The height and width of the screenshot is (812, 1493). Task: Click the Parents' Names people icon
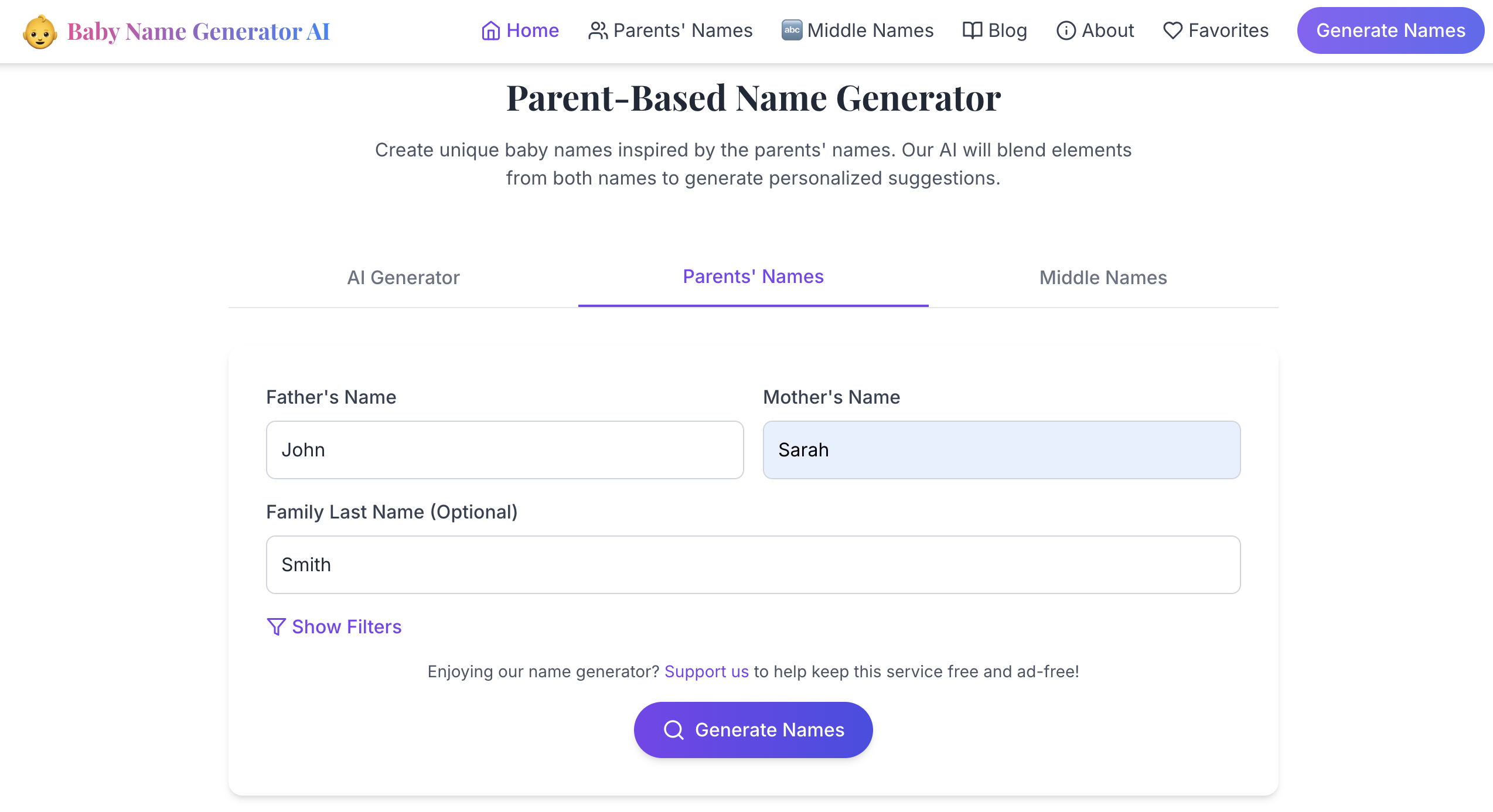click(598, 30)
